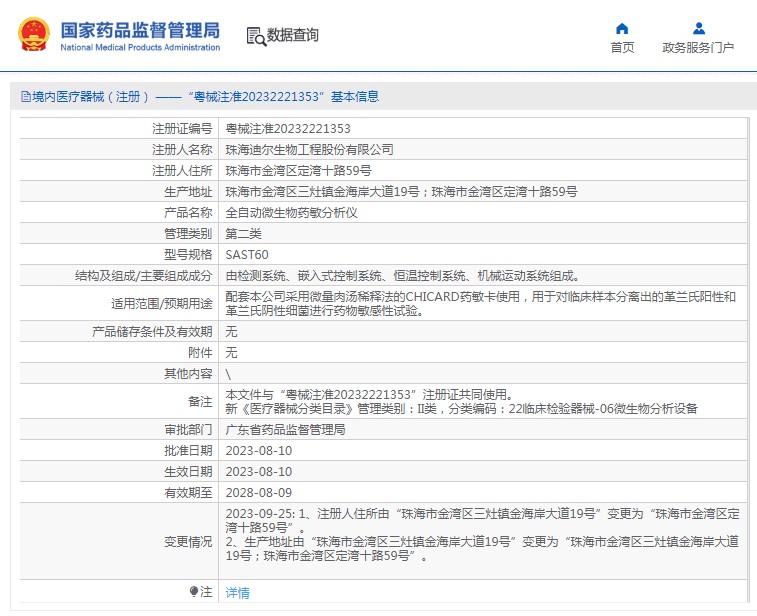The height and width of the screenshot is (616, 757).
Task: Click the 变更情况 row label
Action: (188, 541)
